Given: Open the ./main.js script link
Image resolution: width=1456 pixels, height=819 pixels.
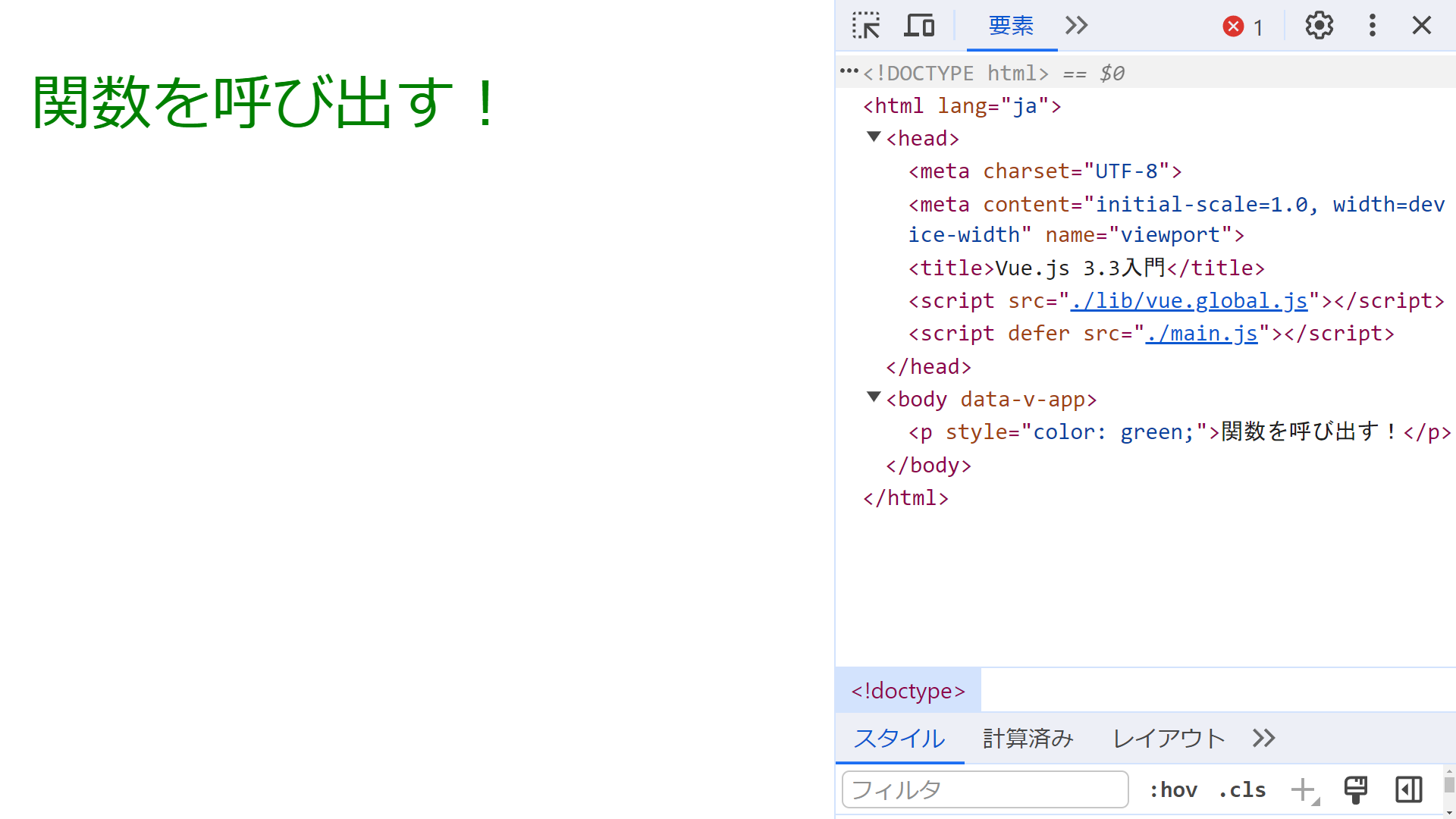Looking at the screenshot, I should click(x=1201, y=334).
